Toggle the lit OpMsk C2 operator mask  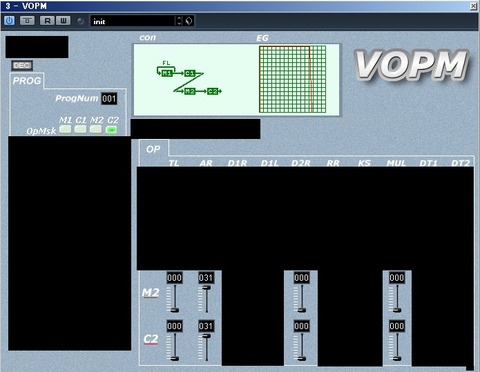(111, 130)
